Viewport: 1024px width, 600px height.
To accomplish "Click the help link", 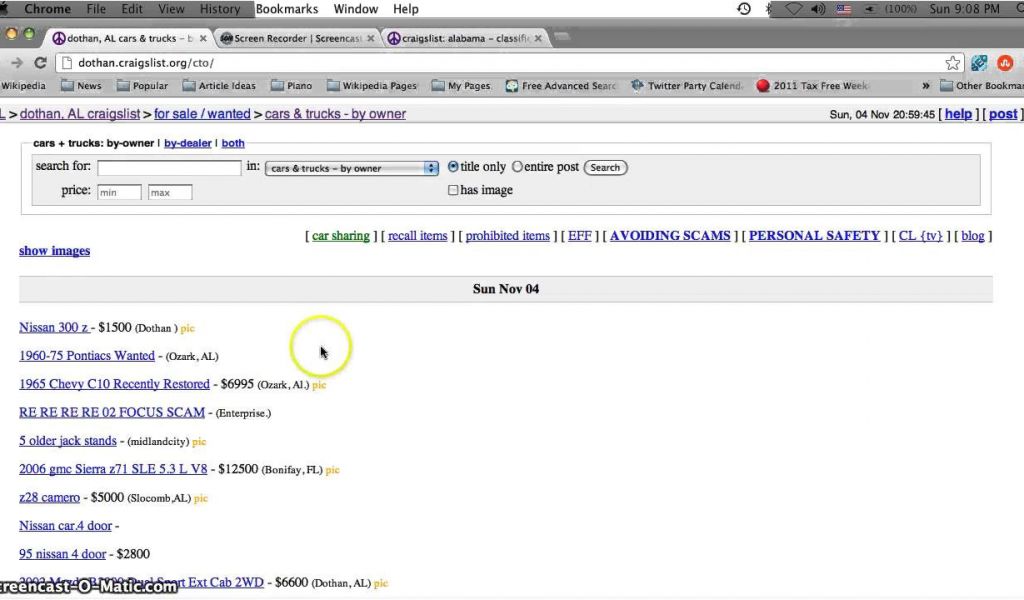I will pyautogui.click(x=958, y=114).
